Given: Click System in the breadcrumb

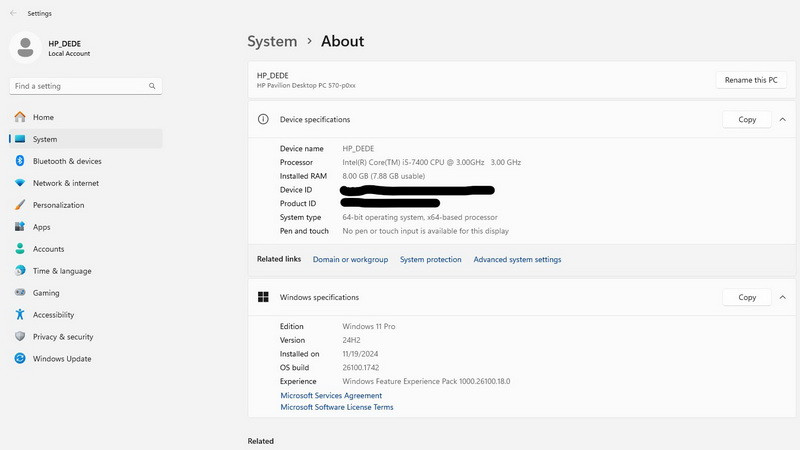Looking at the screenshot, I should coord(272,41).
